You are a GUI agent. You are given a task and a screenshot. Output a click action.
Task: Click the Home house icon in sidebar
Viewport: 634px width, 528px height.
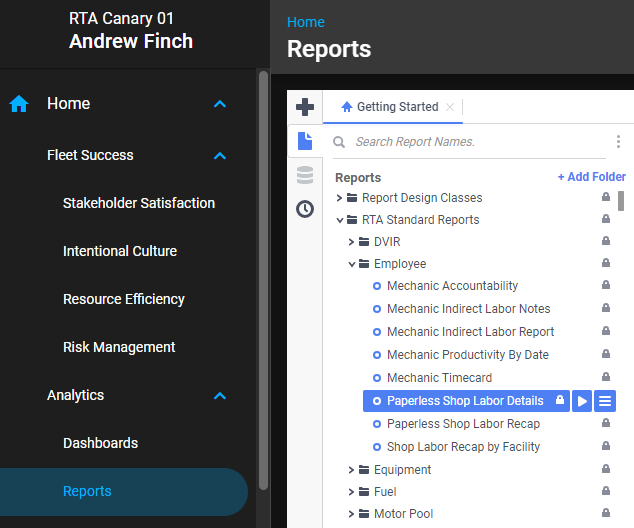19,104
